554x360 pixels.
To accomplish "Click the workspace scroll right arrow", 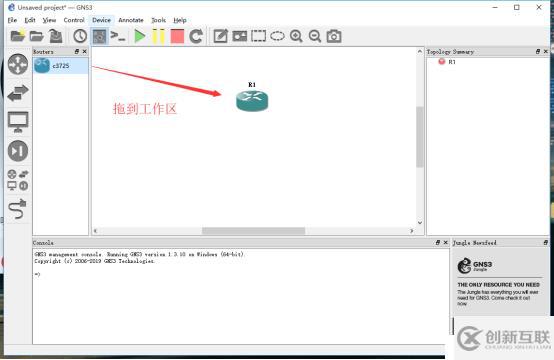I will [x=412, y=231].
